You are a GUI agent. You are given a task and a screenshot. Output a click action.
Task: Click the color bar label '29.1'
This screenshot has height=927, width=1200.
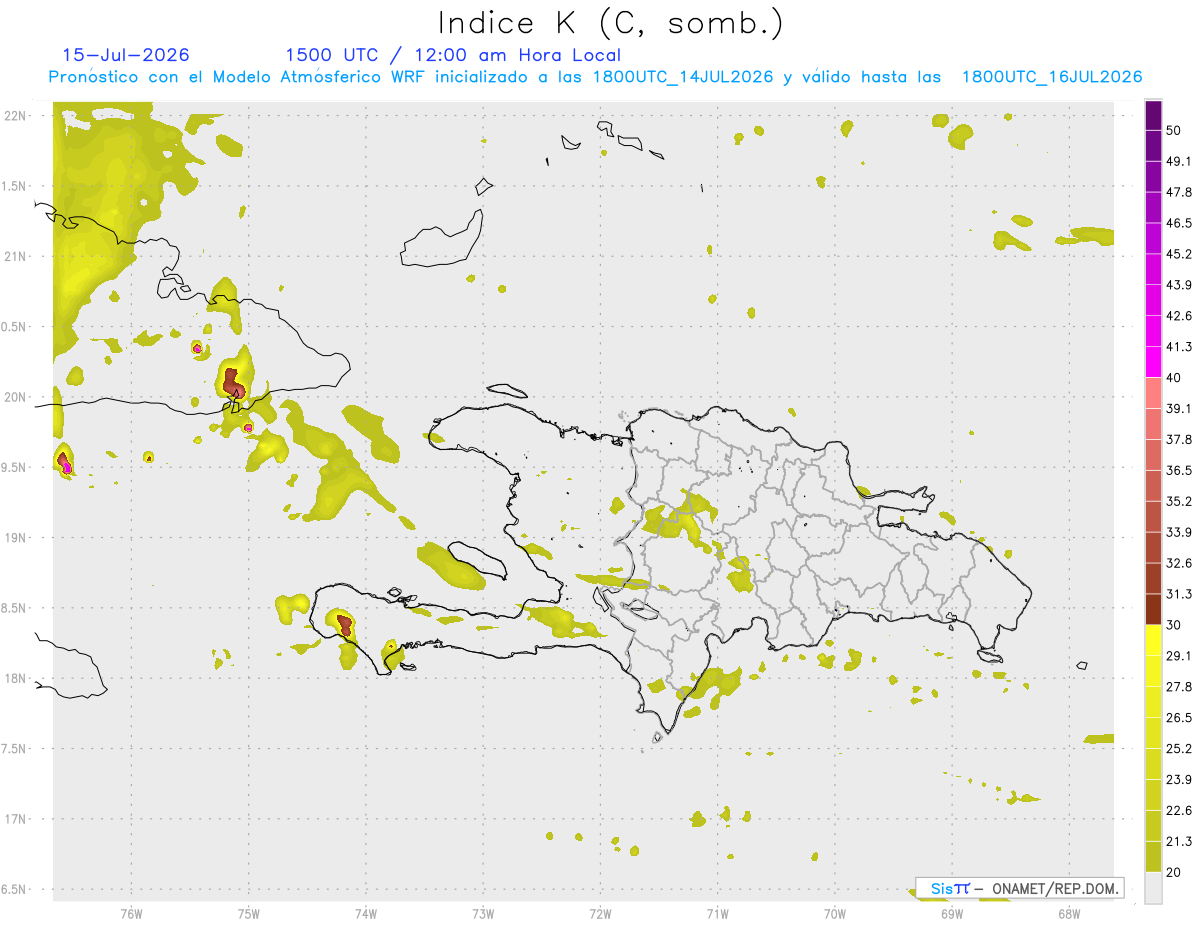[1179, 656]
